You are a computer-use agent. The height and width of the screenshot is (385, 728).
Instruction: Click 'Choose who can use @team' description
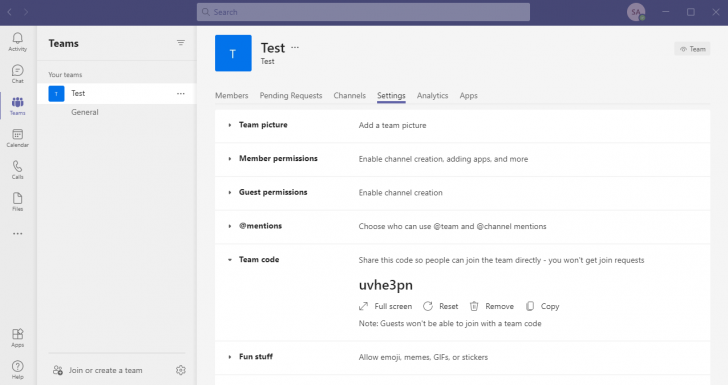[x=452, y=226]
